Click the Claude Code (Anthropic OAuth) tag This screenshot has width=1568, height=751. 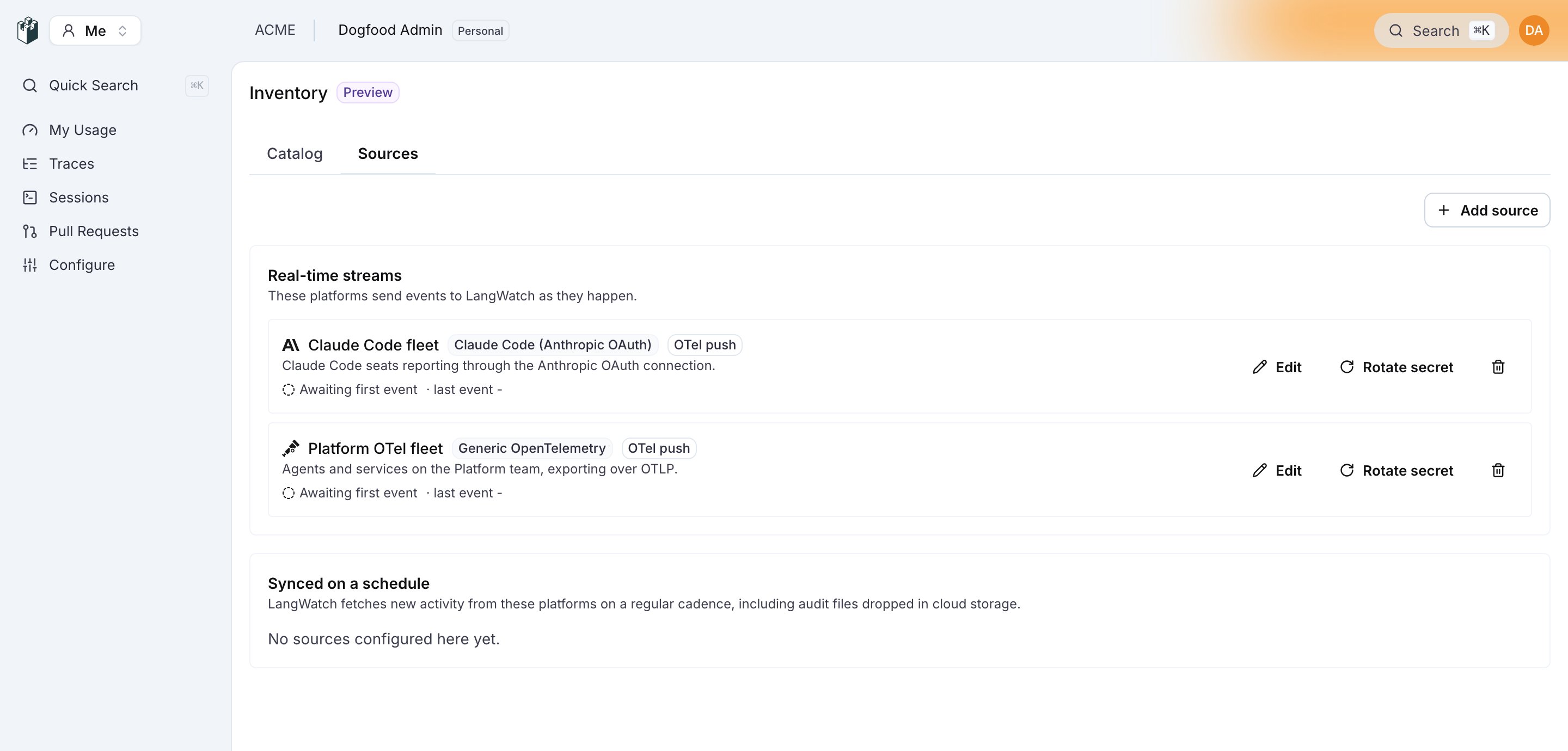[553, 345]
